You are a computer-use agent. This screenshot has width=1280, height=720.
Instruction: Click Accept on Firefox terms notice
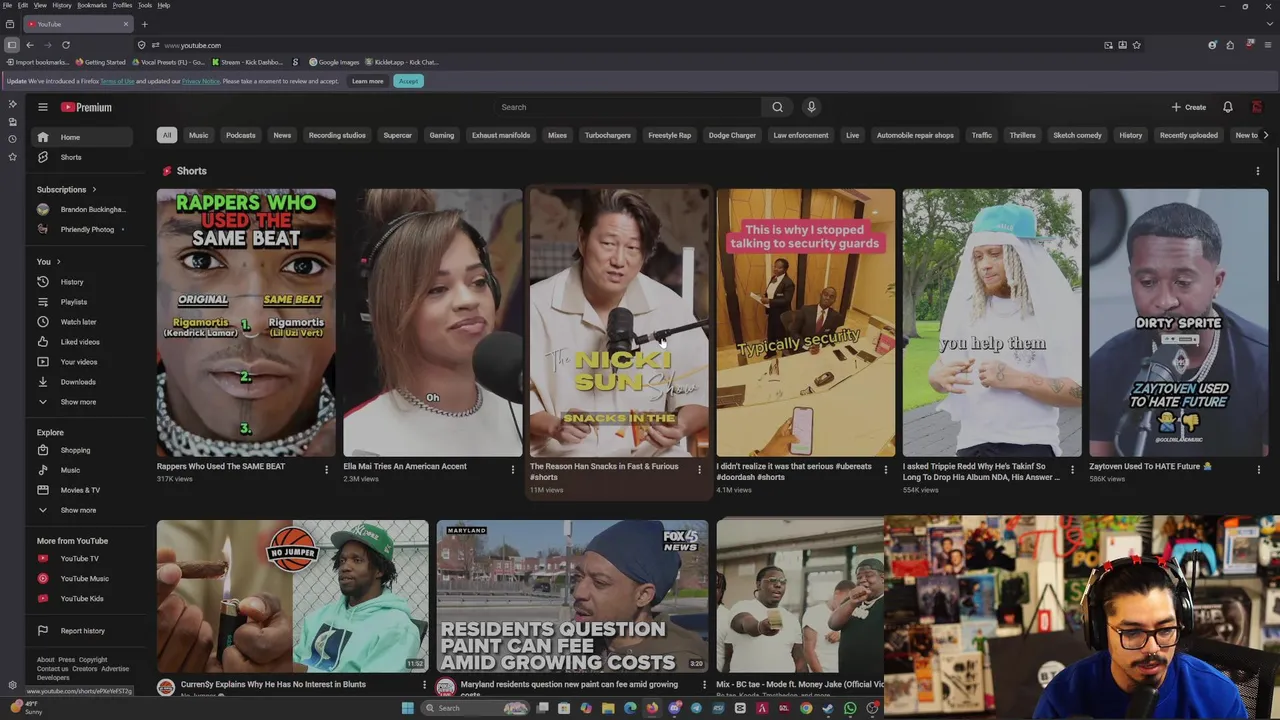point(408,81)
